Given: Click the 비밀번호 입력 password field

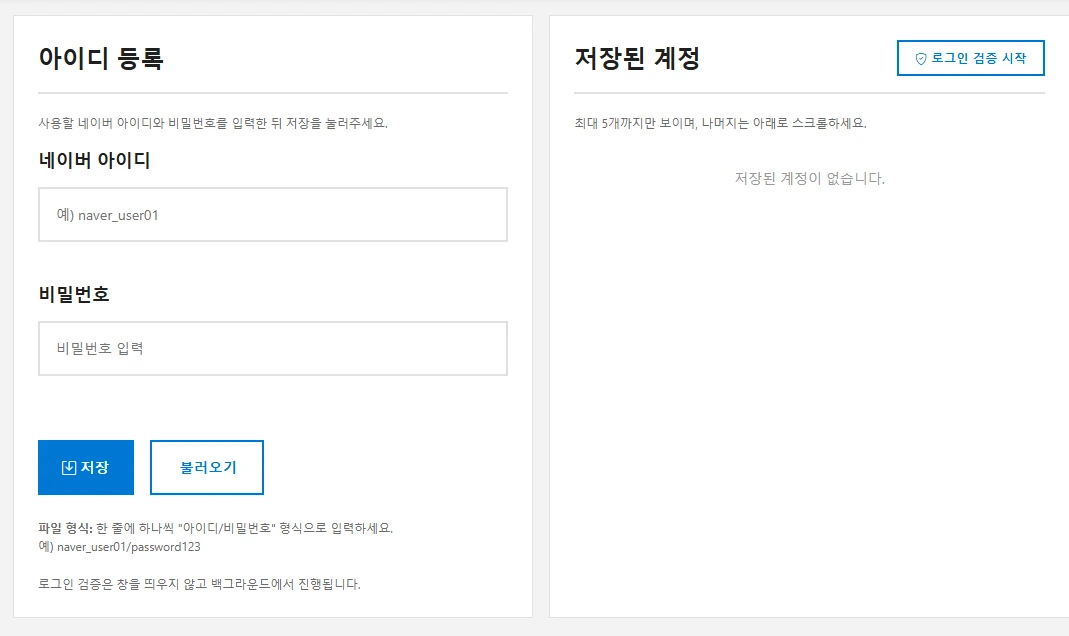Looking at the screenshot, I should [x=271, y=347].
